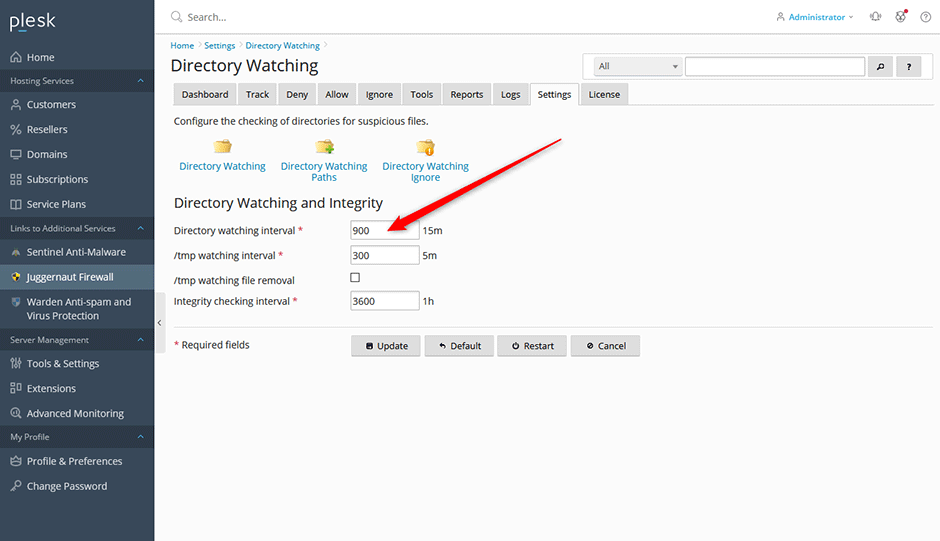Click the Juggernaut Firewall shield icon
Image resolution: width=940 pixels, height=541 pixels.
[x=16, y=277]
